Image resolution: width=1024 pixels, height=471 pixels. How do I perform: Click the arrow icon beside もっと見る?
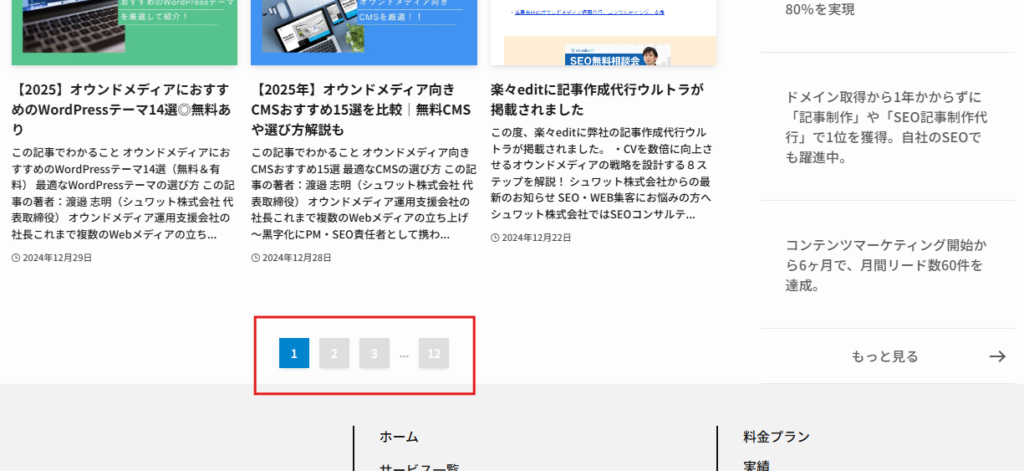[x=997, y=356]
